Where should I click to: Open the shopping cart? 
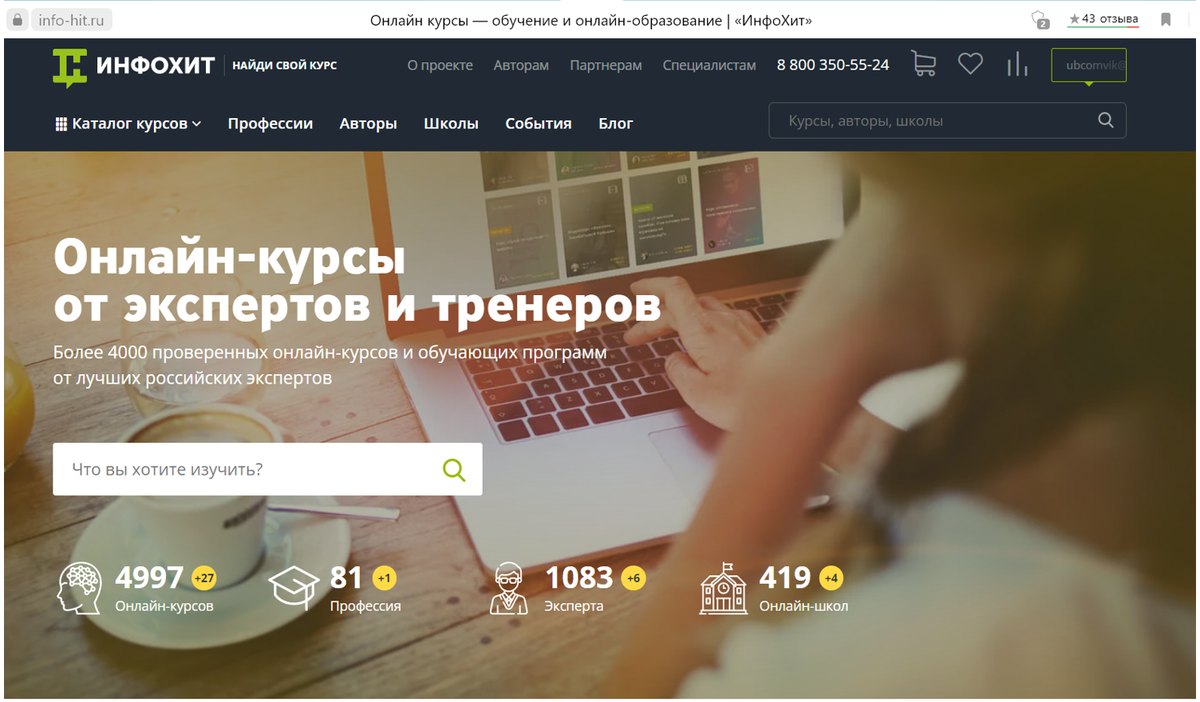click(x=923, y=65)
